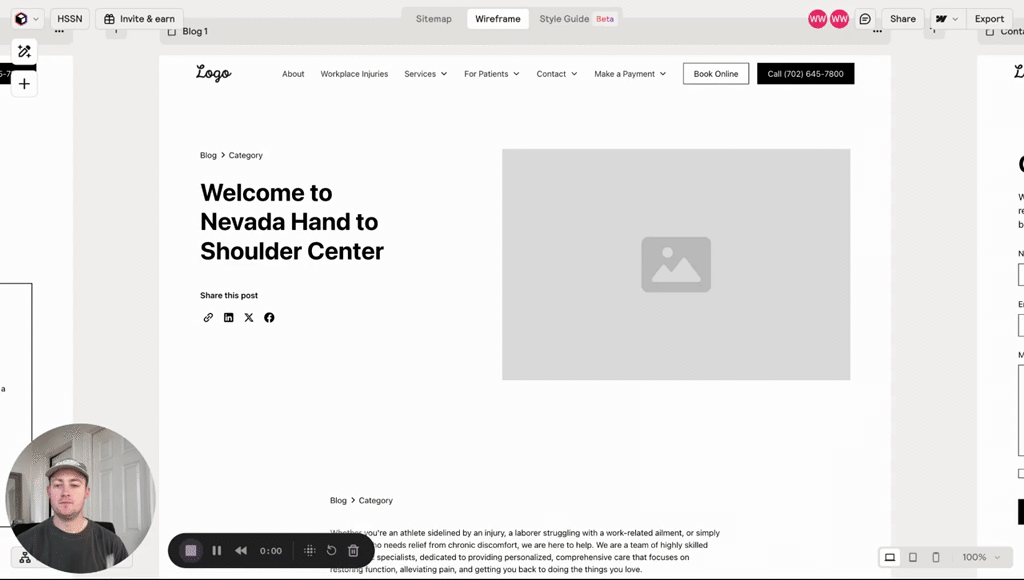Image resolution: width=1024 pixels, height=580 pixels.
Task: Click the X (Twitter) share icon
Action: [x=249, y=318]
